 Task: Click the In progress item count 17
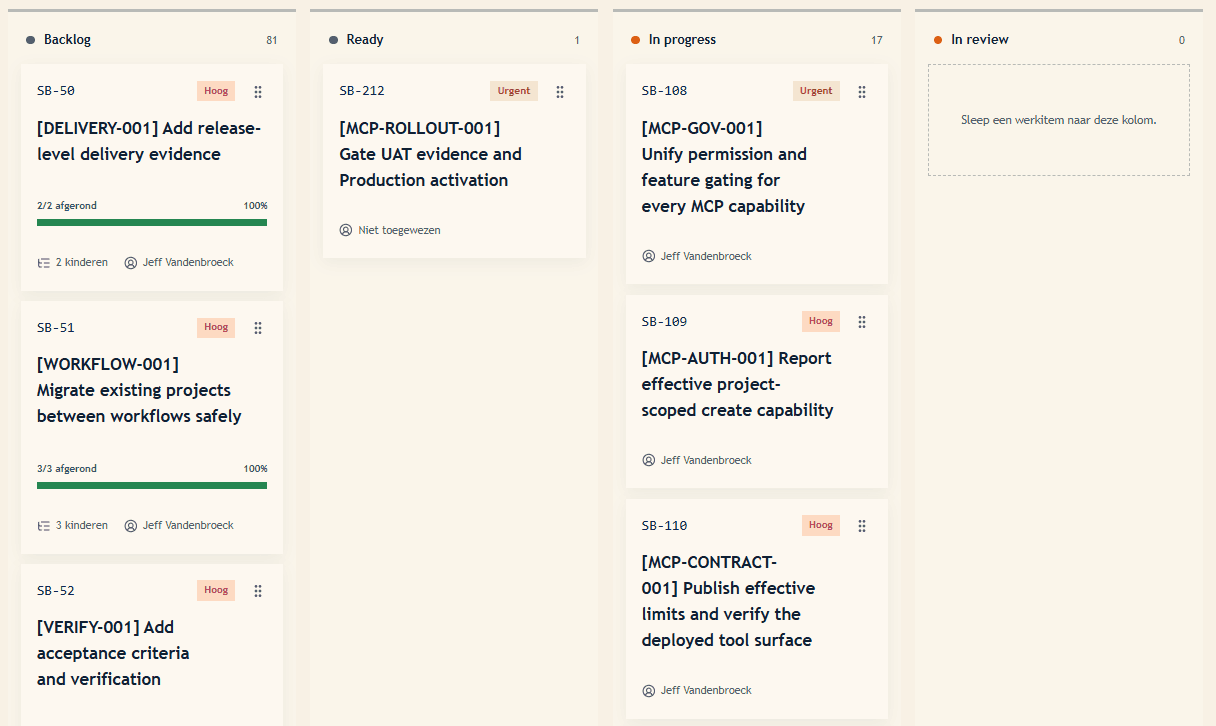coord(877,41)
